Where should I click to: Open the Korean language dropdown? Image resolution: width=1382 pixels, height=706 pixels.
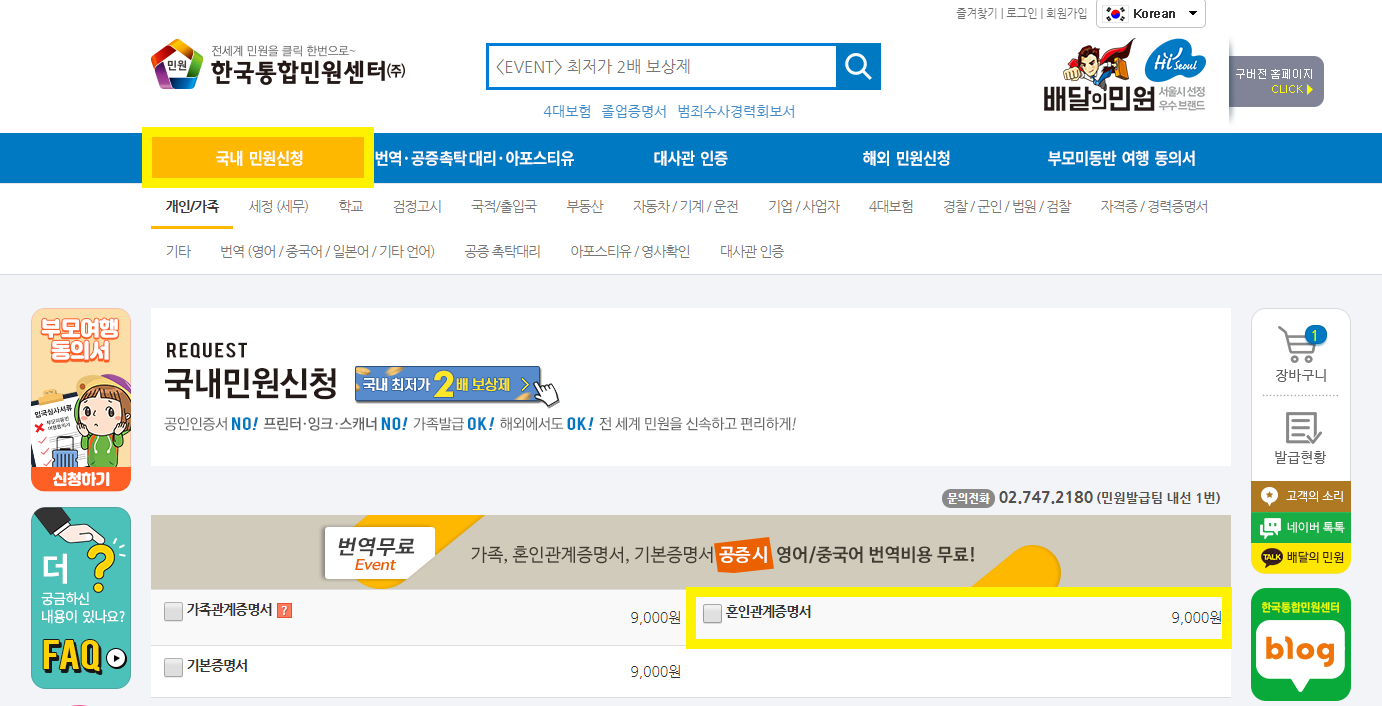tap(1151, 14)
